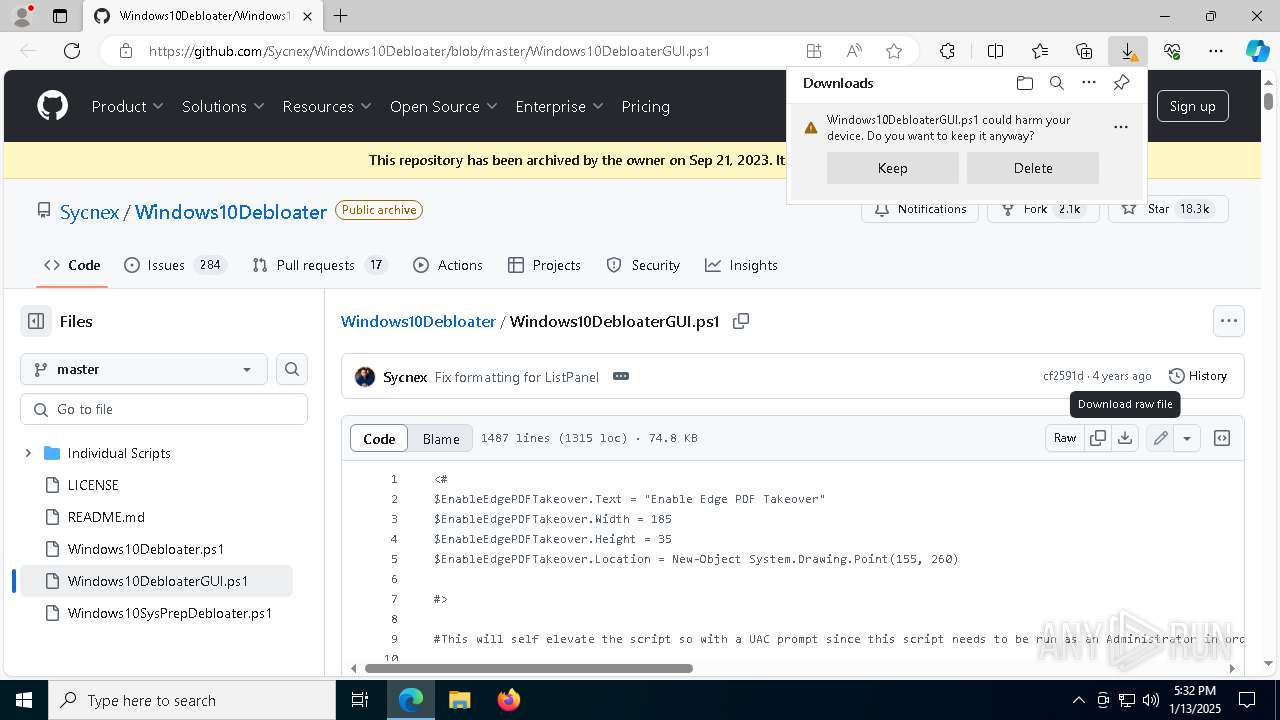Click the edit pencil icon

pos(1160,438)
